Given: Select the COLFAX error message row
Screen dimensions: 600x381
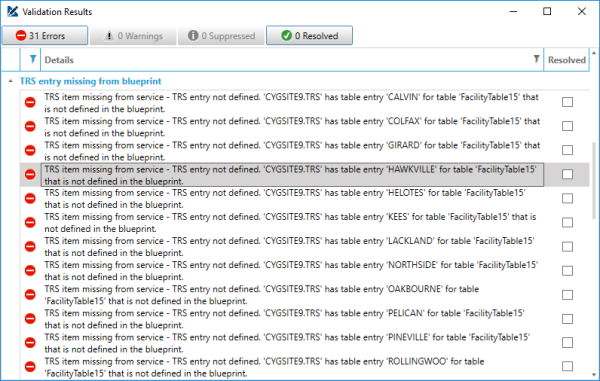Looking at the screenshot, I should pos(292,127).
